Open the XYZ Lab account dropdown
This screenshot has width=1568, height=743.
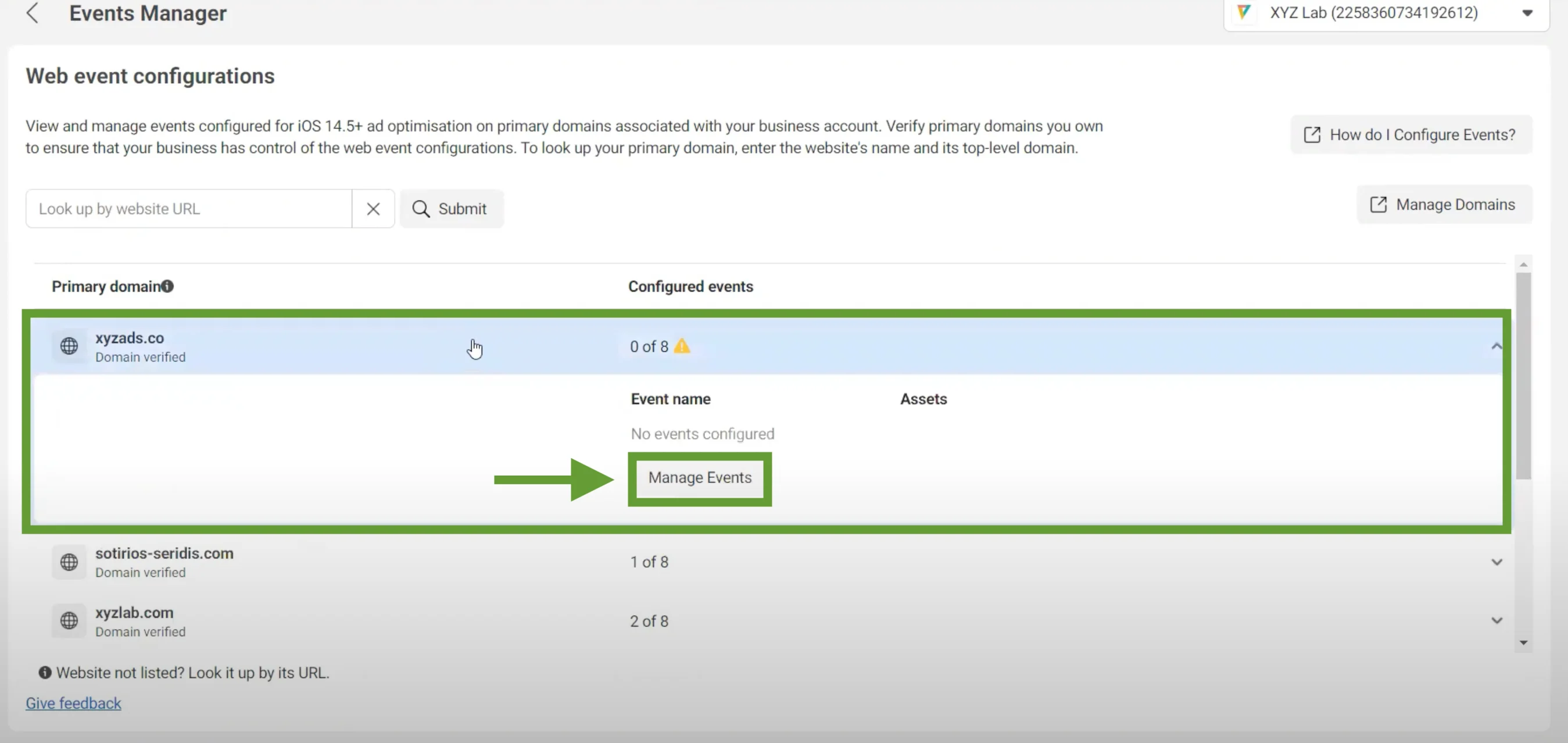click(1527, 13)
